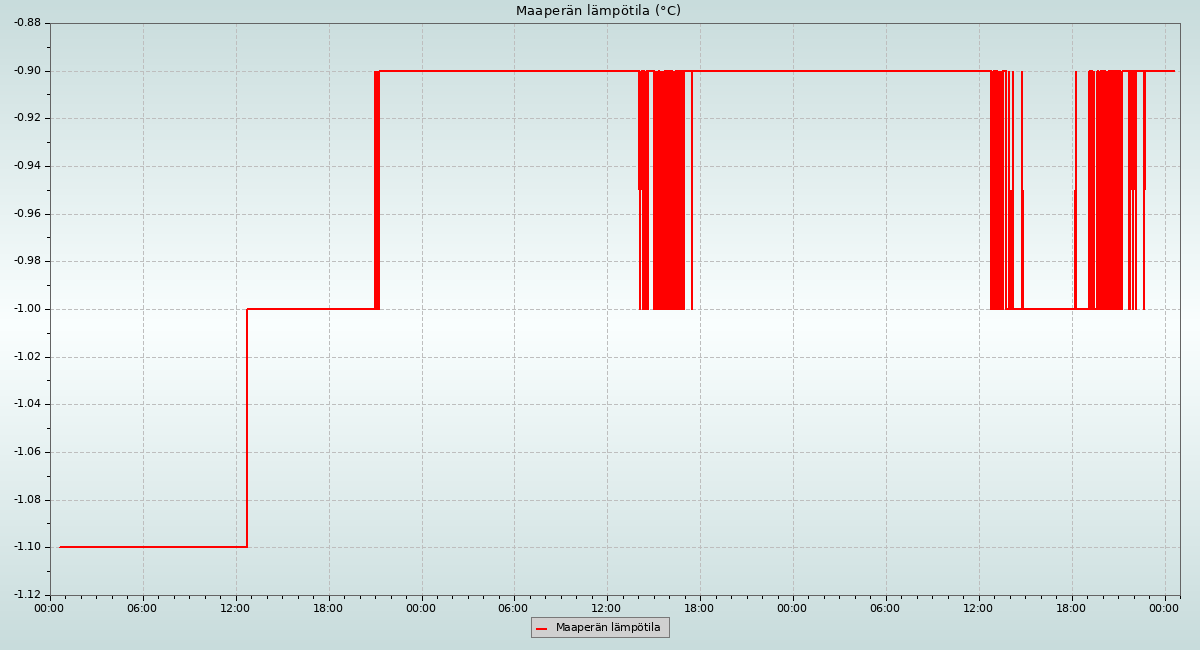
Task: Click the red line segment at -1.00 level
Action: click(310, 309)
